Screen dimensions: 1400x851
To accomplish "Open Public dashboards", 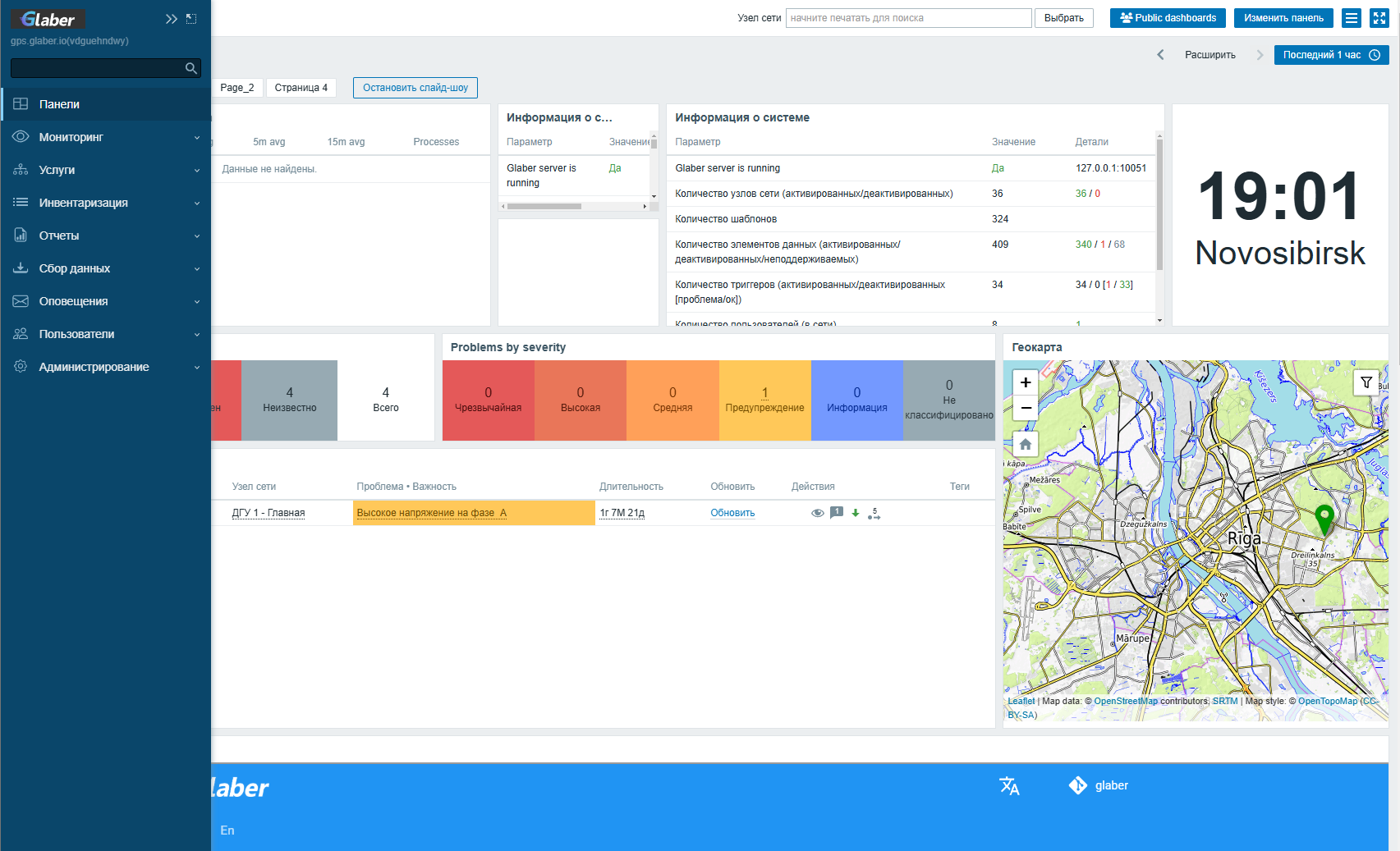I will [x=1168, y=18].
